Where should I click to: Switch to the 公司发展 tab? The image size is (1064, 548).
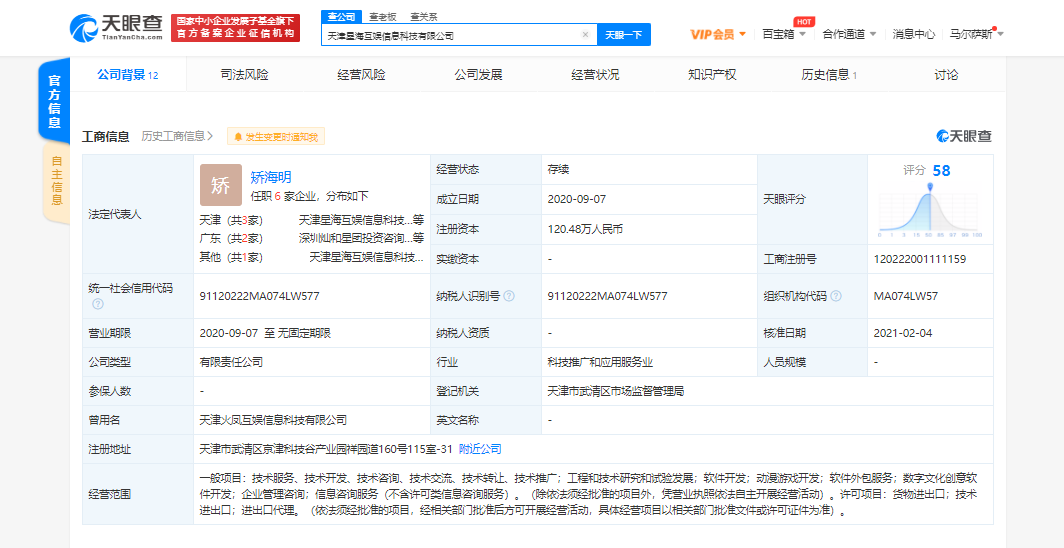(x=478, y=75)
